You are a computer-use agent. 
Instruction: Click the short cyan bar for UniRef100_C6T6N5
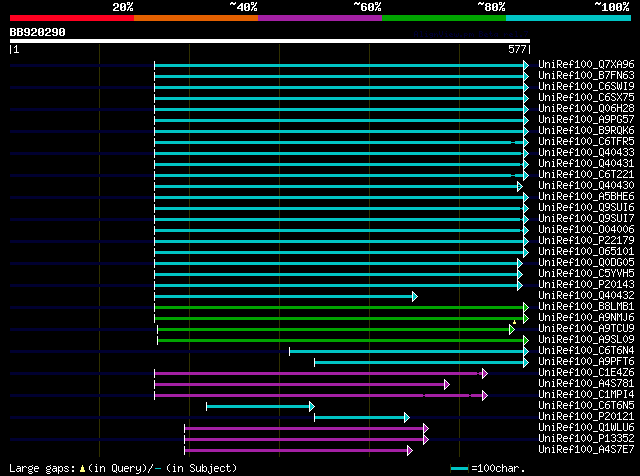point(258,407)
